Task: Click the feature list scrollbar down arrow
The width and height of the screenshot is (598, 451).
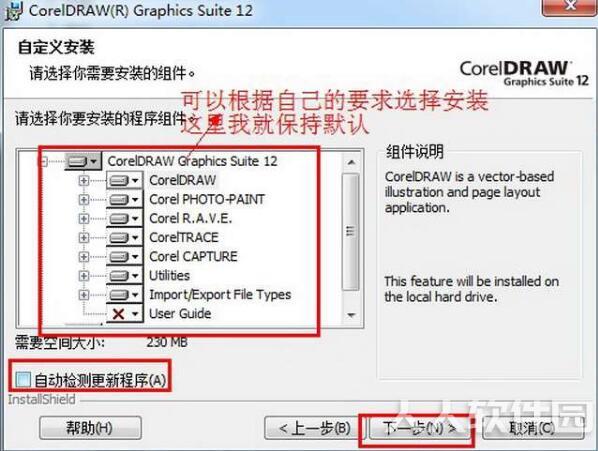Action: click(x=351, y=315)
